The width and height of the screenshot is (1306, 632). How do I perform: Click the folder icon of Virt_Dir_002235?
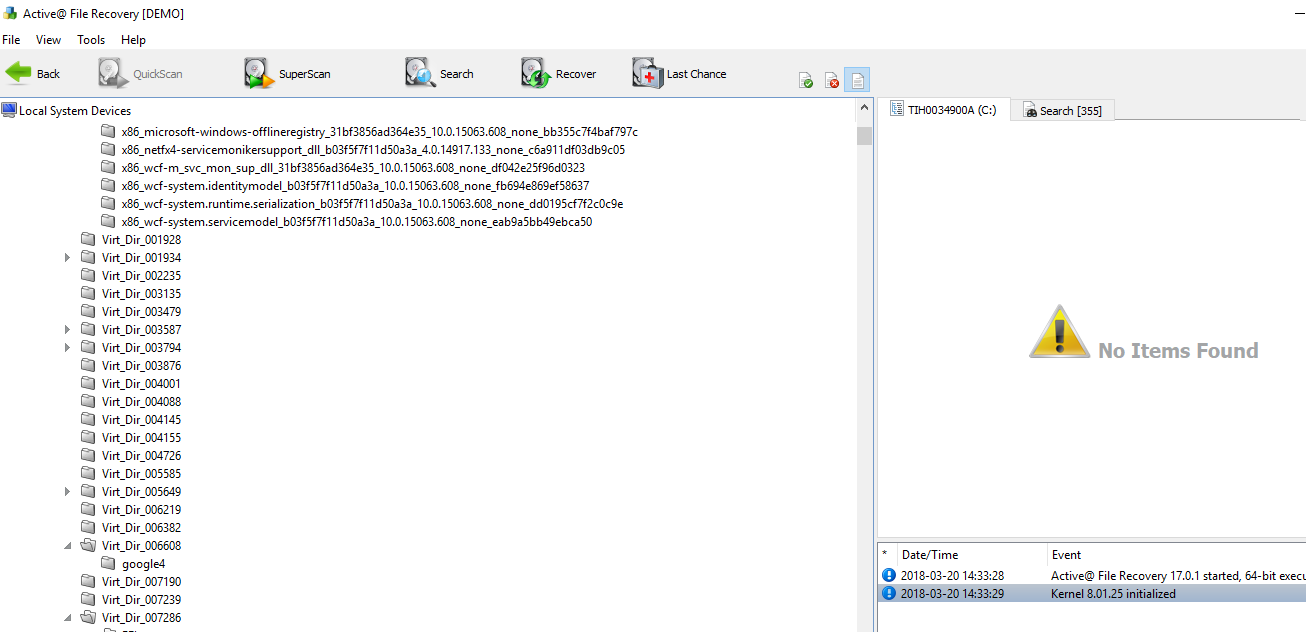(88, 276)
